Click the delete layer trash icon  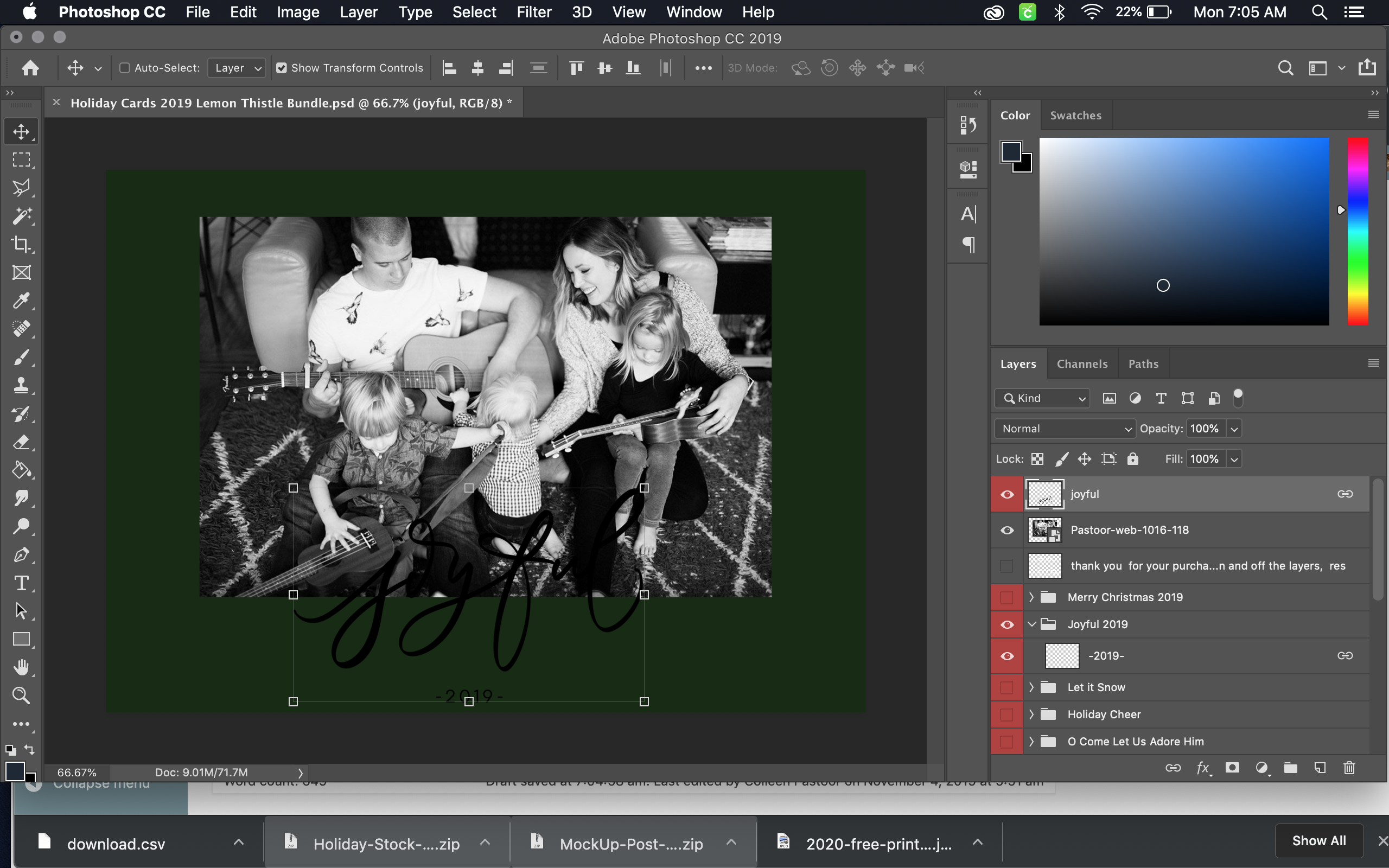click(1349, 768)
